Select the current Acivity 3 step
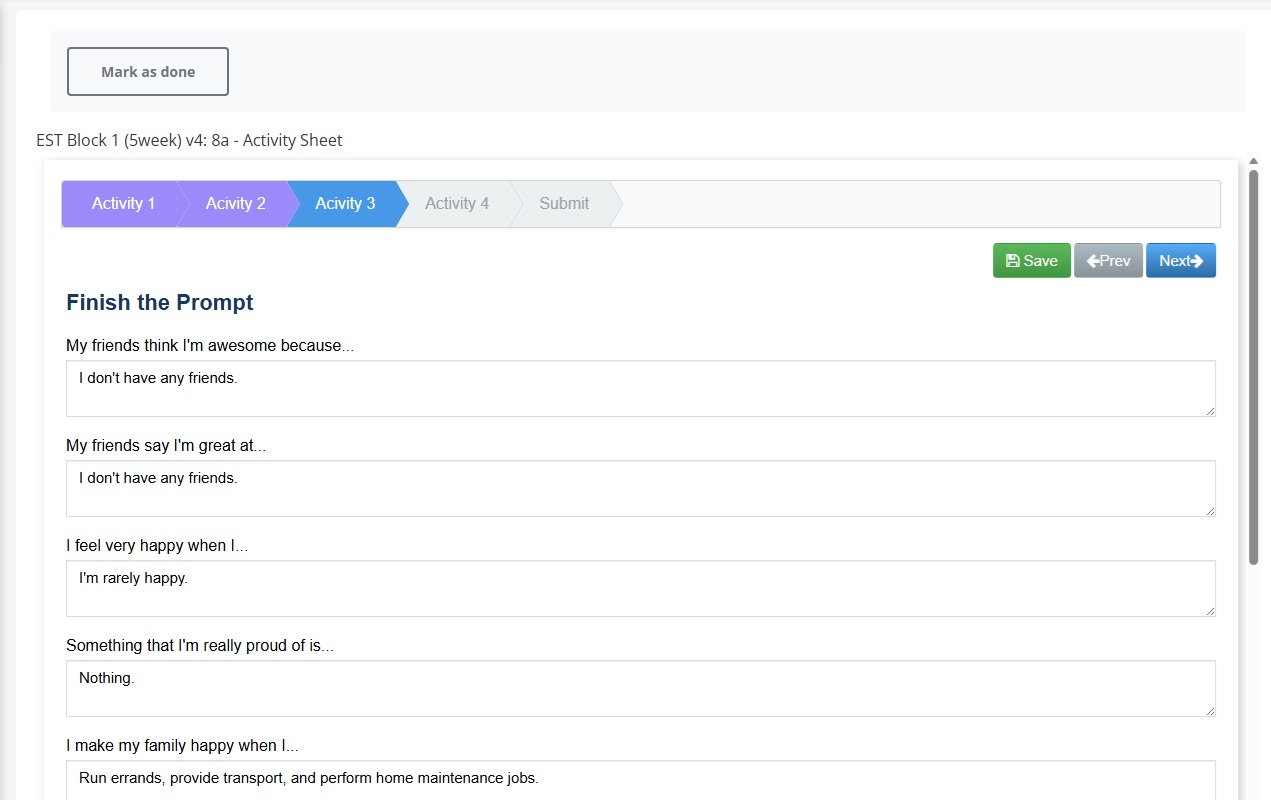1271x800 pixels. pos(345,204)
